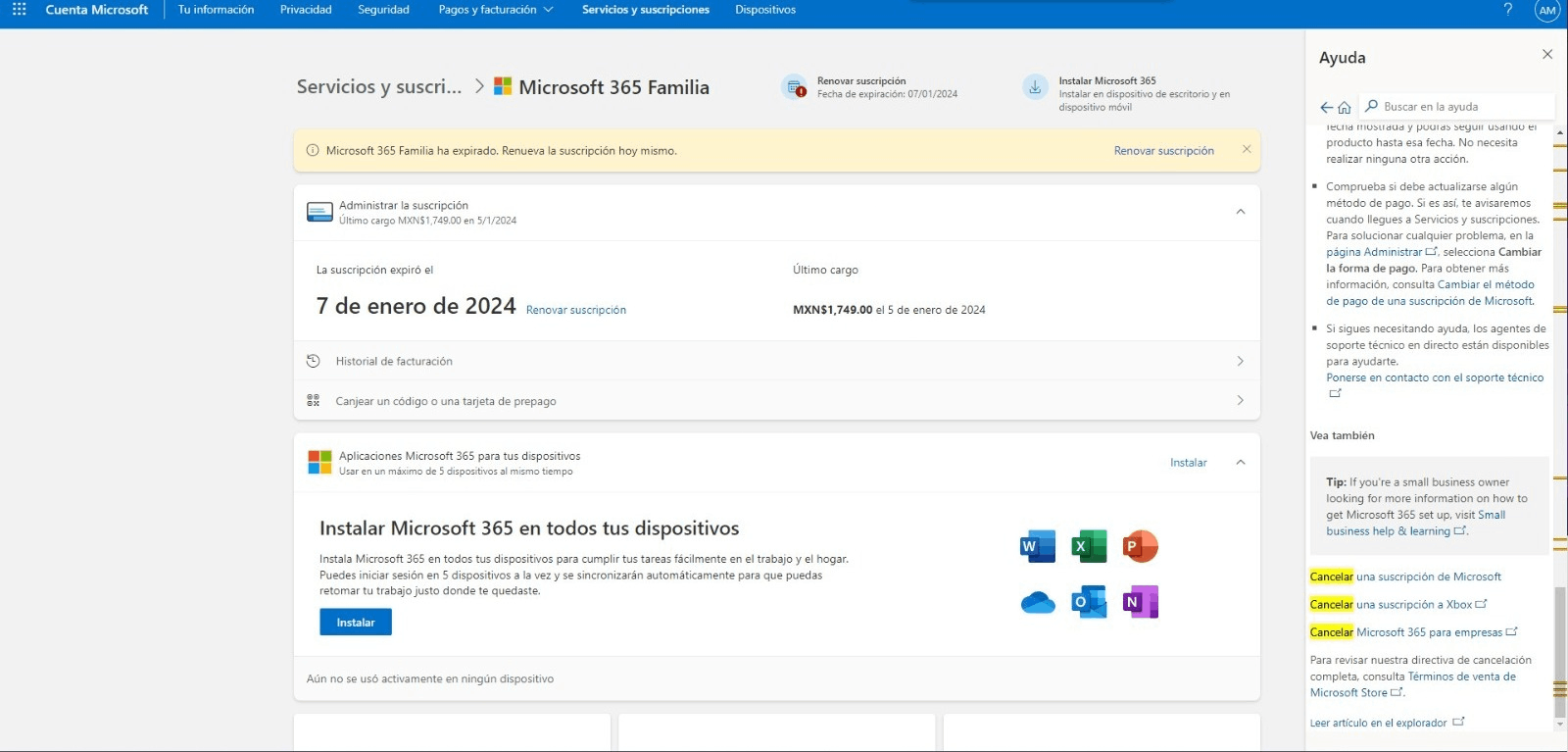Open the Servicios y suscripciones tab
The height and width of the screenshot is (752, 1568).
(646, 10)
